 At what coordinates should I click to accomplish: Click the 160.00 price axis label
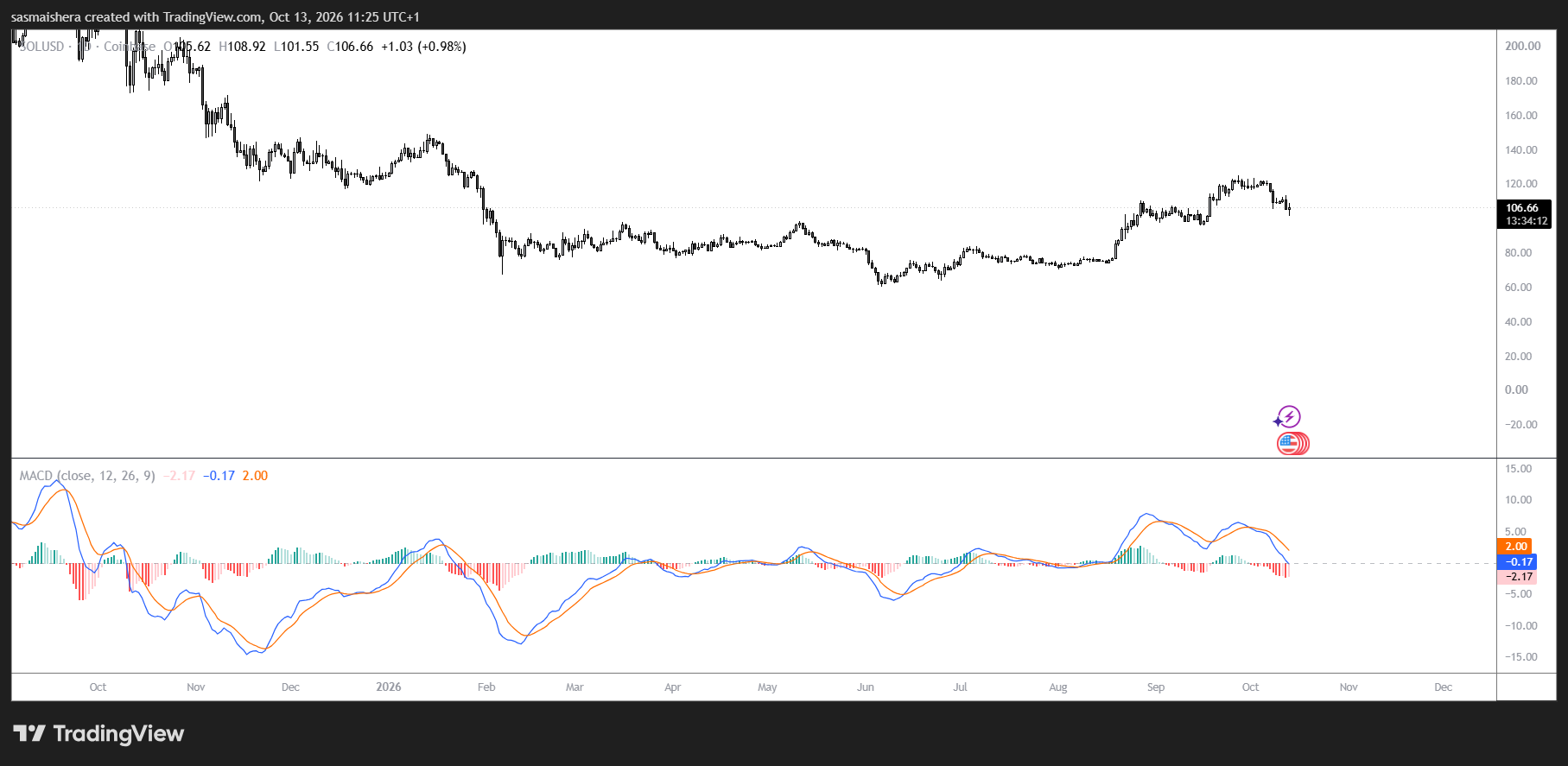(x=1521, y=116)
